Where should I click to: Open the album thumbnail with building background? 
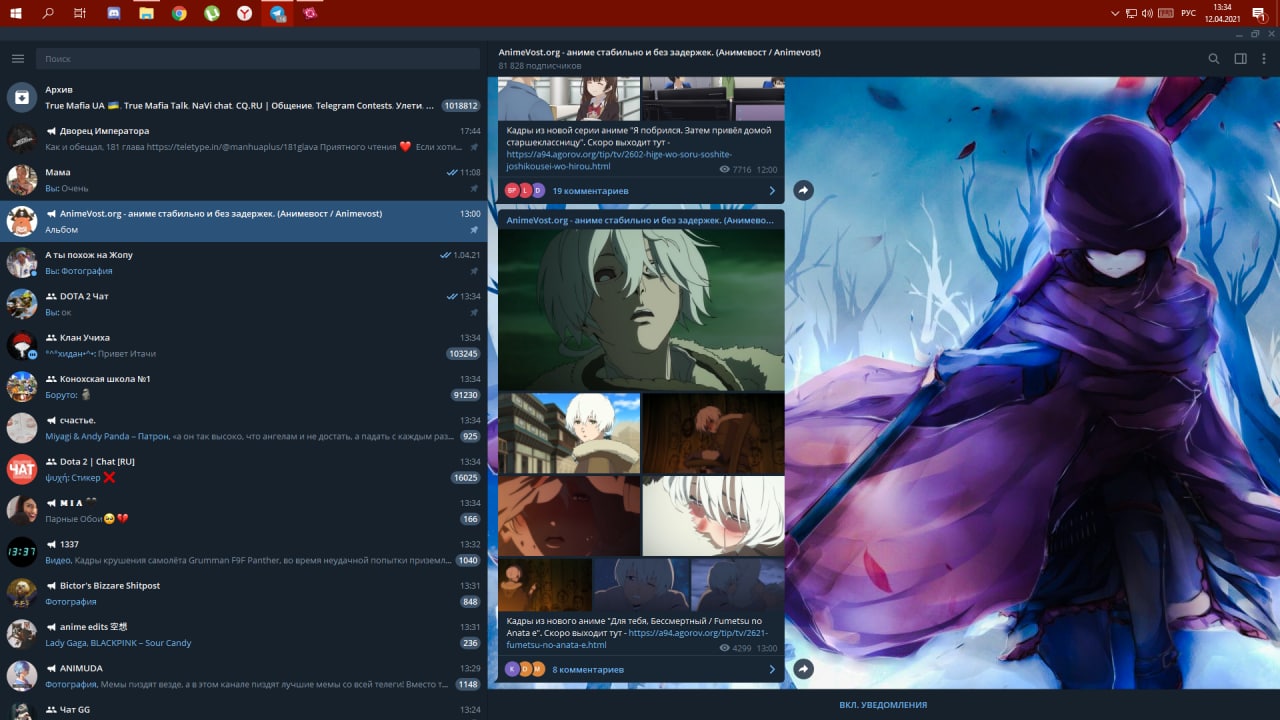click(x=569, y=433)
